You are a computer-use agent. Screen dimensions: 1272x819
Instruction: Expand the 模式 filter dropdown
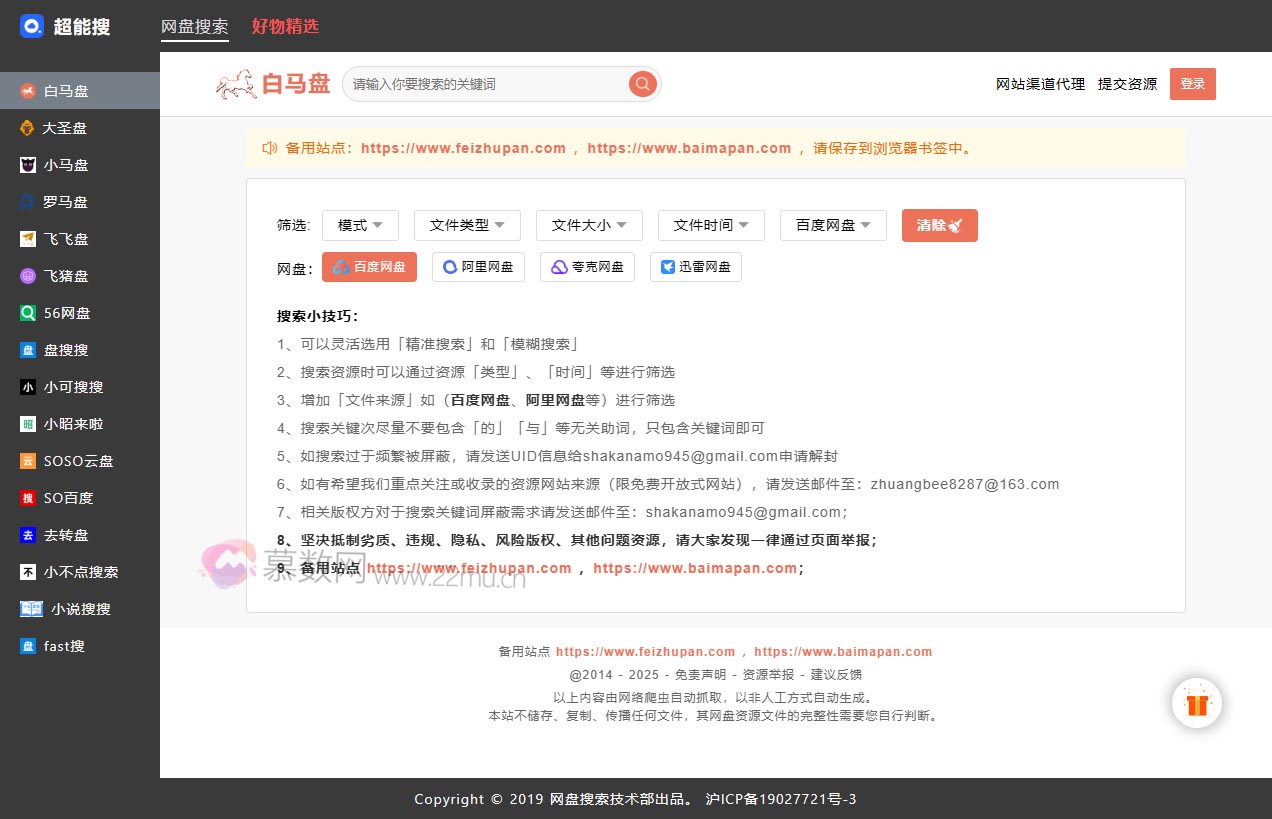click(x=360, y=225)
